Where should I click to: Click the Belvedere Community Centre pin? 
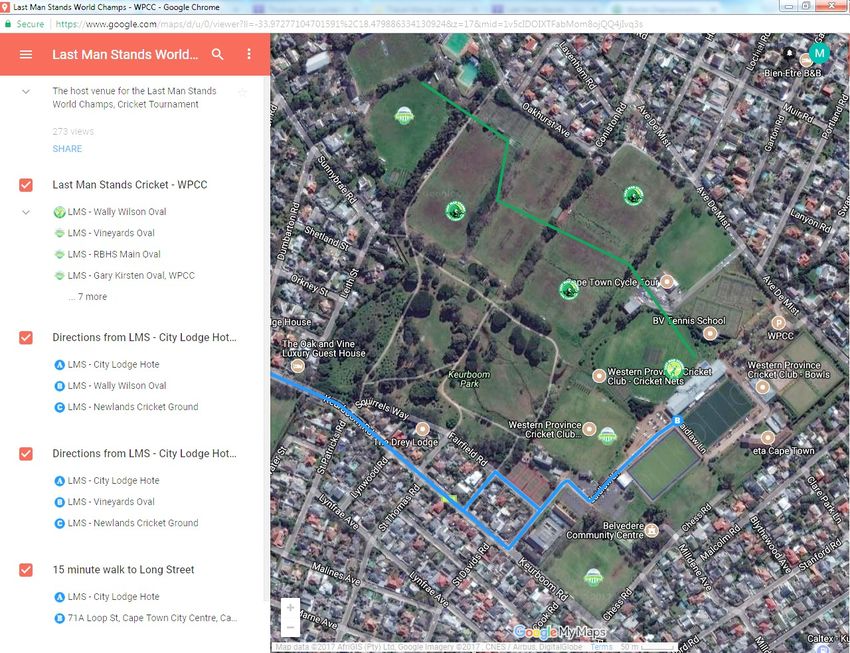[652, 530]
